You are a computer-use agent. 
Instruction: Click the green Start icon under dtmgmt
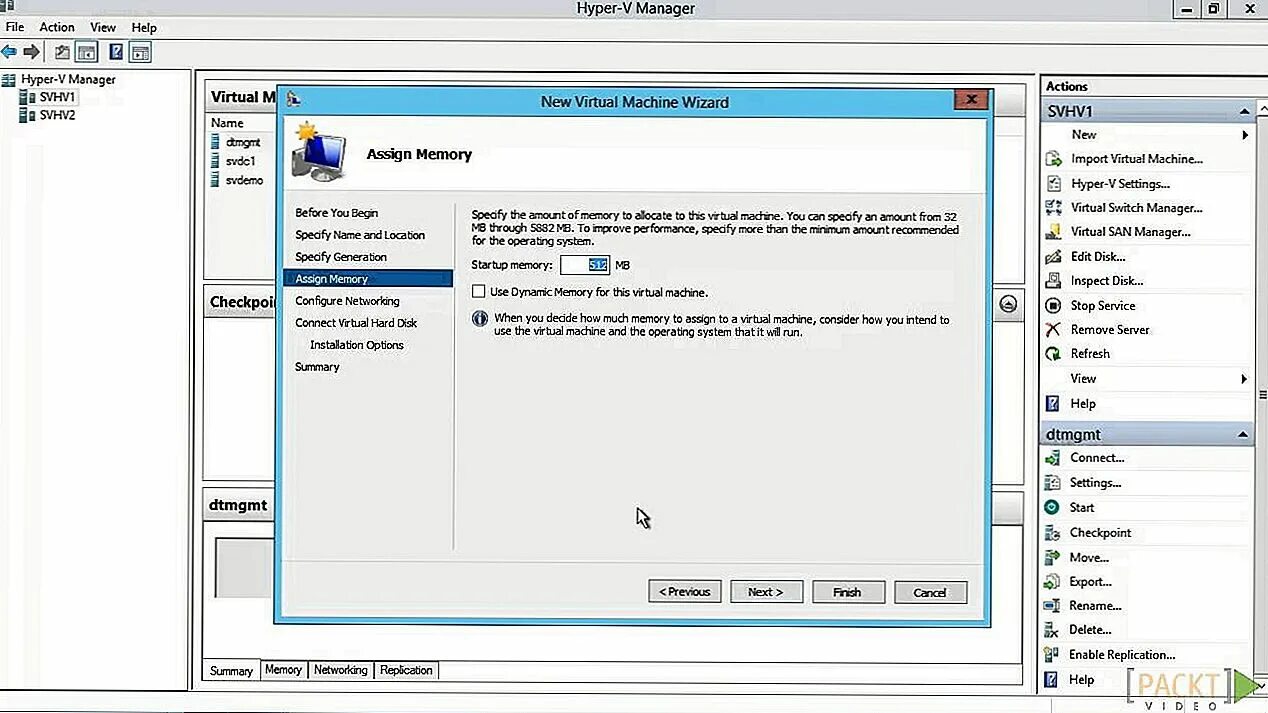(x=1052, y=508)
